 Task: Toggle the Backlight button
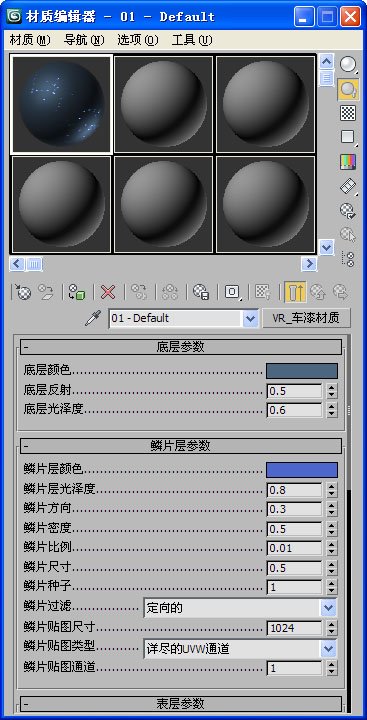pos(349,90)
